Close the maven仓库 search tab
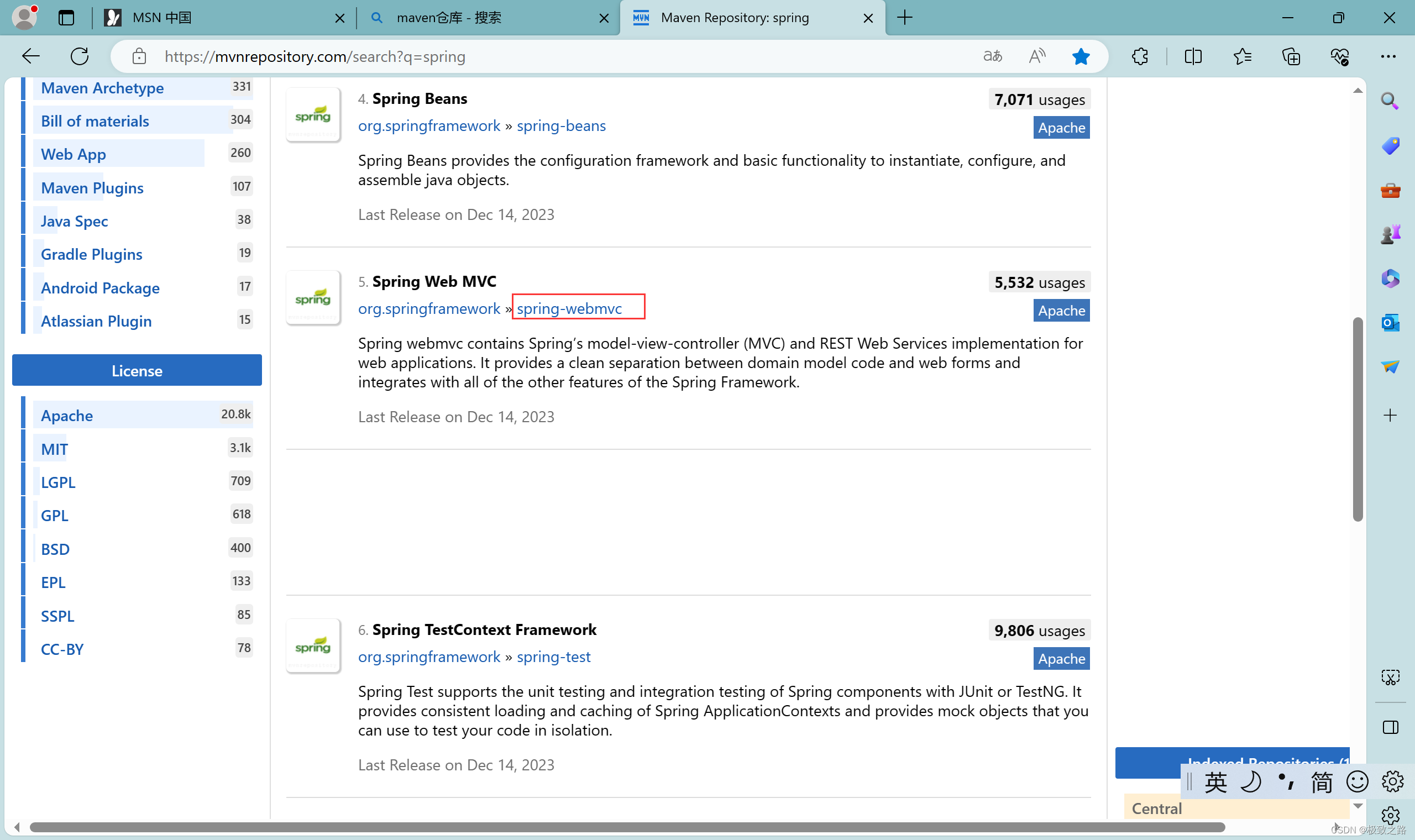This screenshot has width=1415, height=840. [x=604, y=18]
